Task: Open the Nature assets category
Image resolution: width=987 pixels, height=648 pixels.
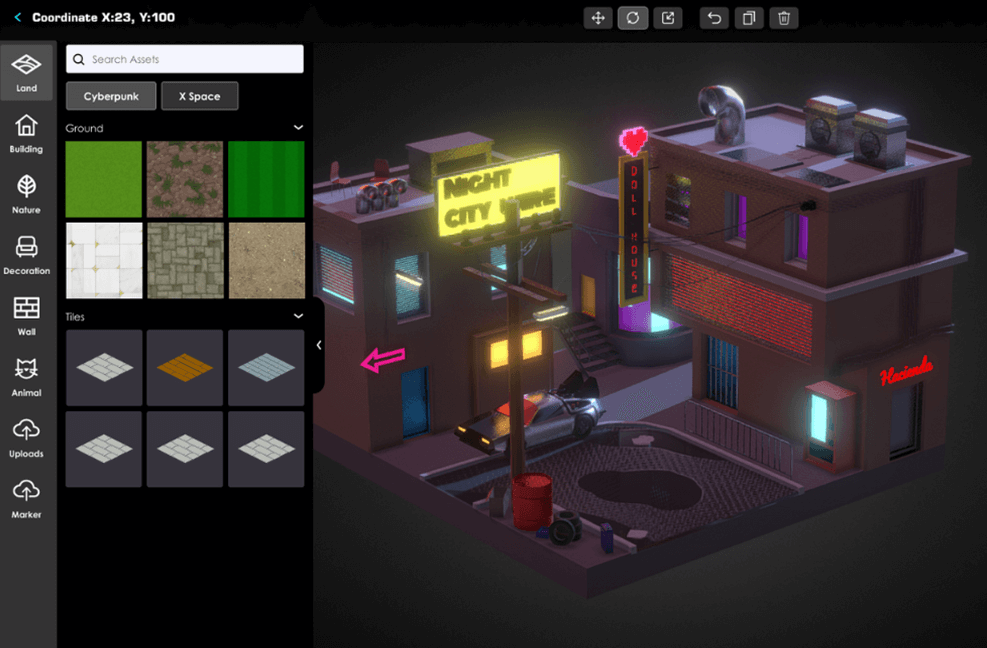Action: (27, 194)
